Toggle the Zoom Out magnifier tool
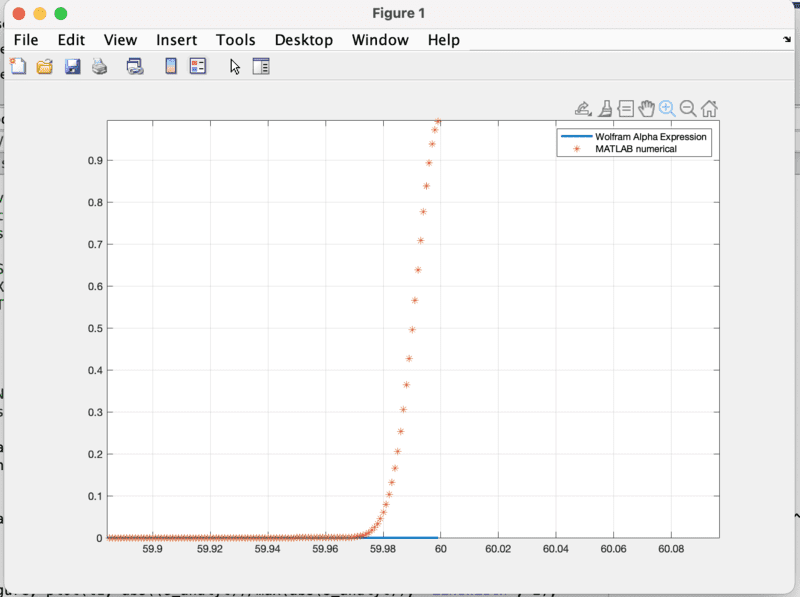 click(x=688, y=109)
